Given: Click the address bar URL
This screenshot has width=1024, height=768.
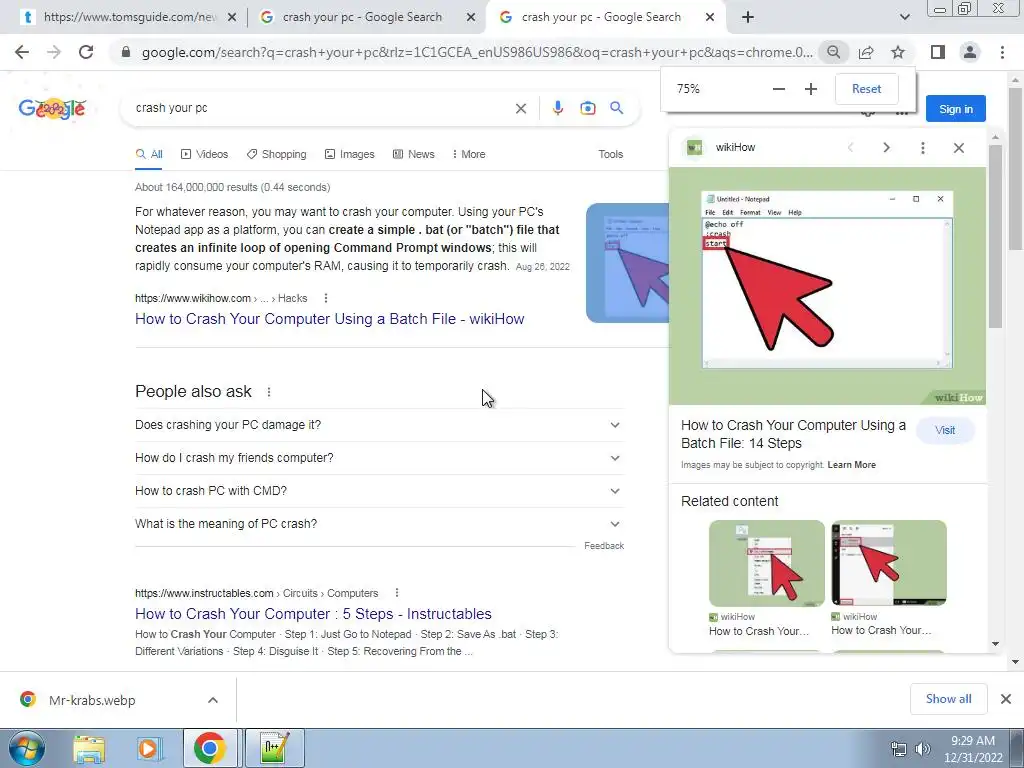Looking at the screenshot, I should [477, 52].
